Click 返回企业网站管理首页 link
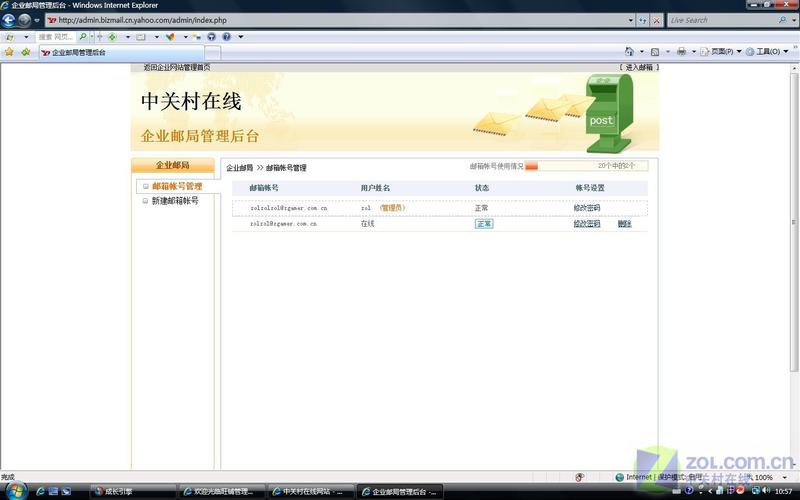Screen dimensions: 800x500 pos(177,67)
